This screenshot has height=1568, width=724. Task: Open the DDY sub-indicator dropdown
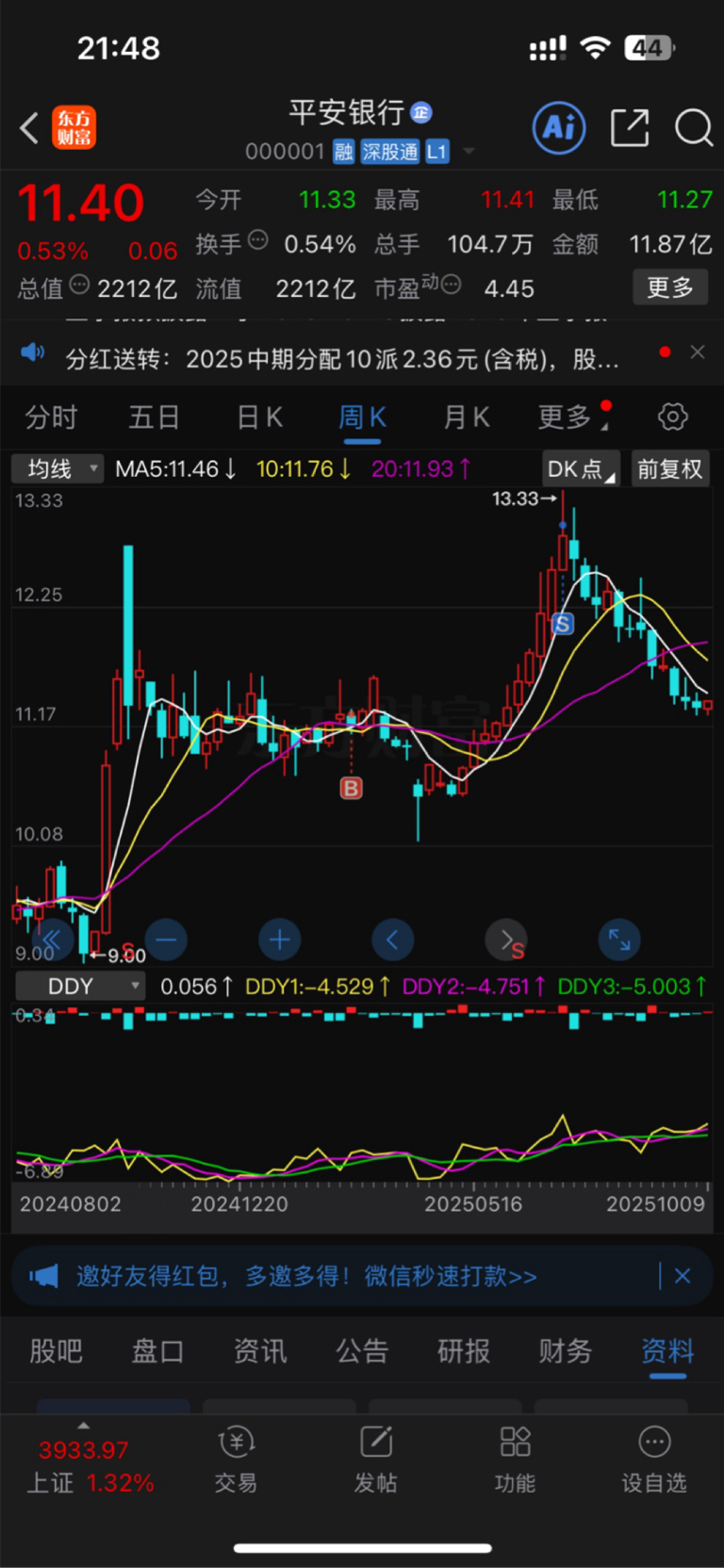click(x=80, y=987)
